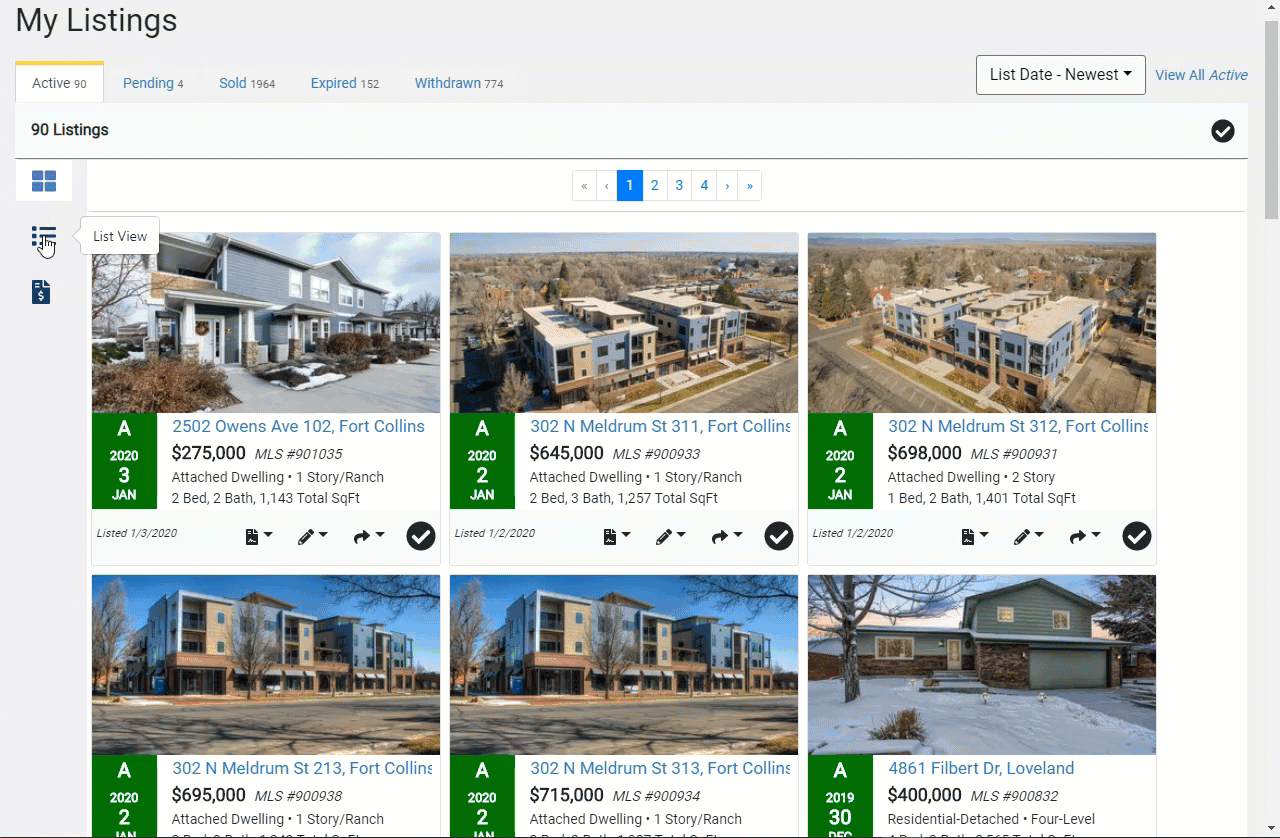Switch to grid view icon

point(44,181)
